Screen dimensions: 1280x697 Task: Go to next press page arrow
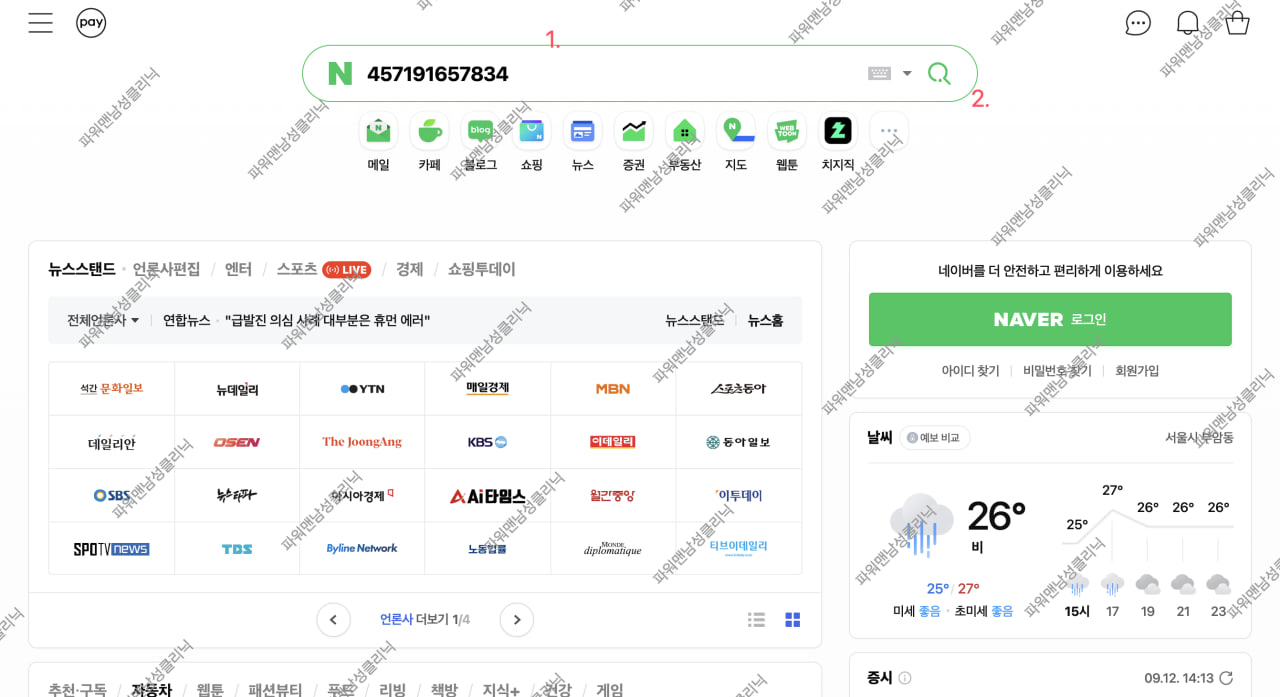point(517,620)
